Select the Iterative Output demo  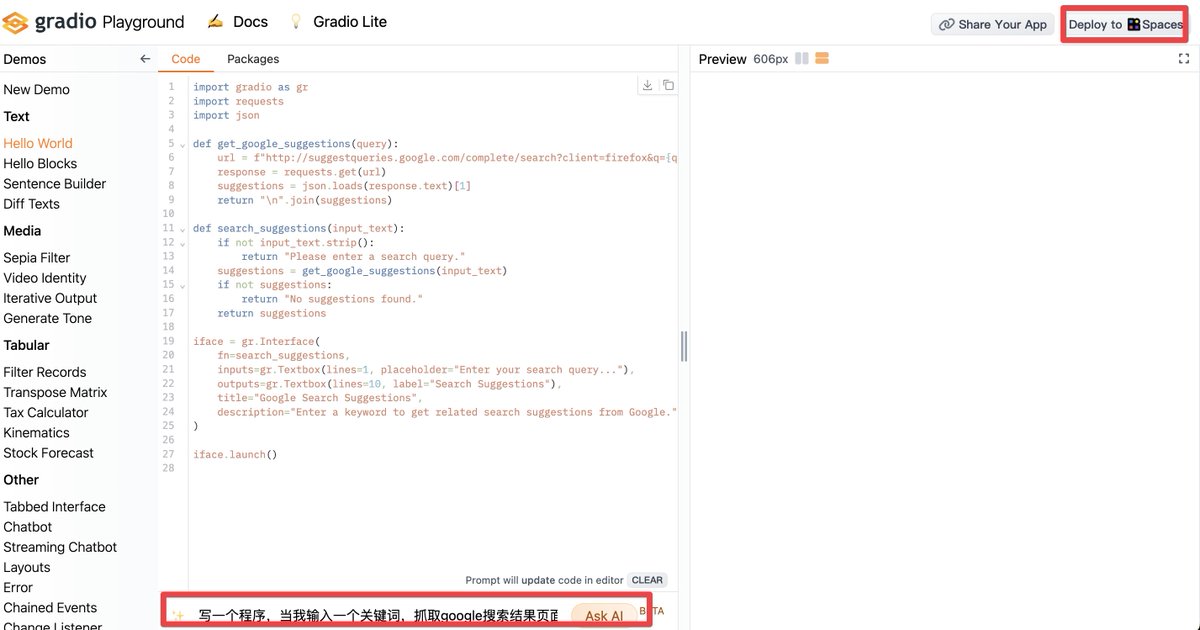pyautogui.click(x=50, y=297)
